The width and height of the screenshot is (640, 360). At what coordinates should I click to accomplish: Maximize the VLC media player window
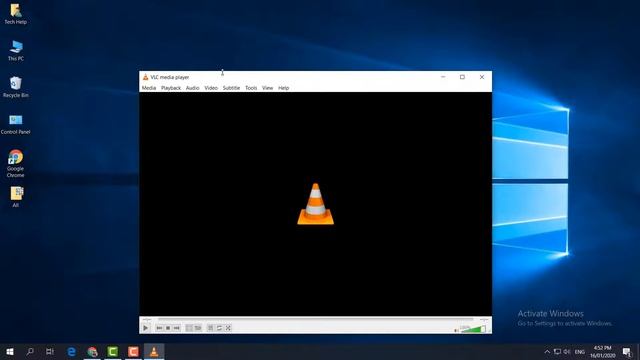(462, 77)
